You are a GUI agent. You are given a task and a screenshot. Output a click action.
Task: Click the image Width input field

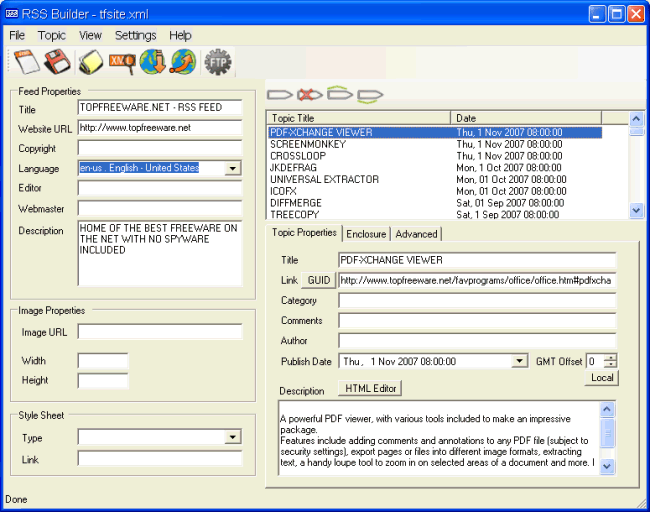tap(103, 361)
